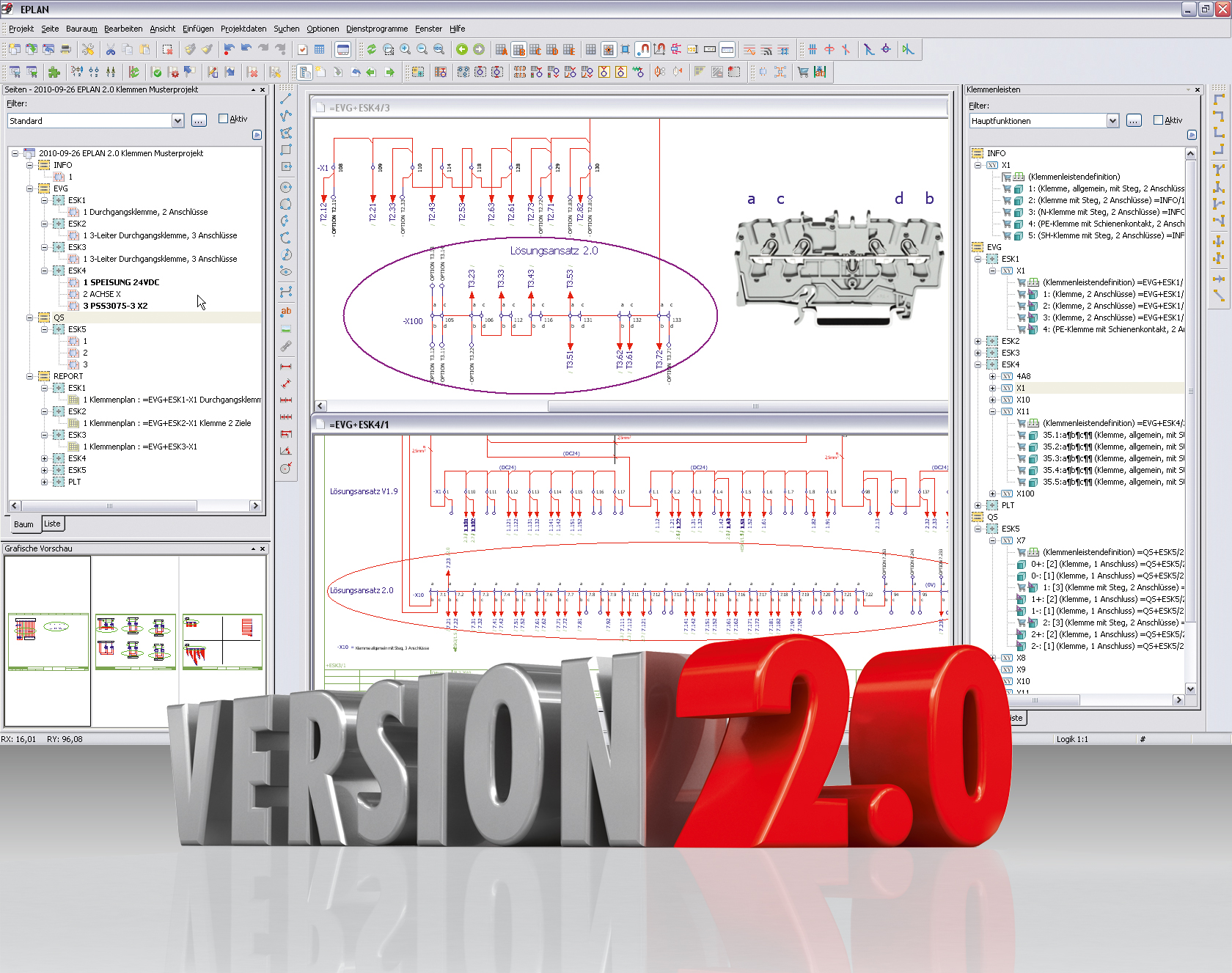Select the Insert Image tool
This screenshot has height=973, width=1232.
coord(286,329)
